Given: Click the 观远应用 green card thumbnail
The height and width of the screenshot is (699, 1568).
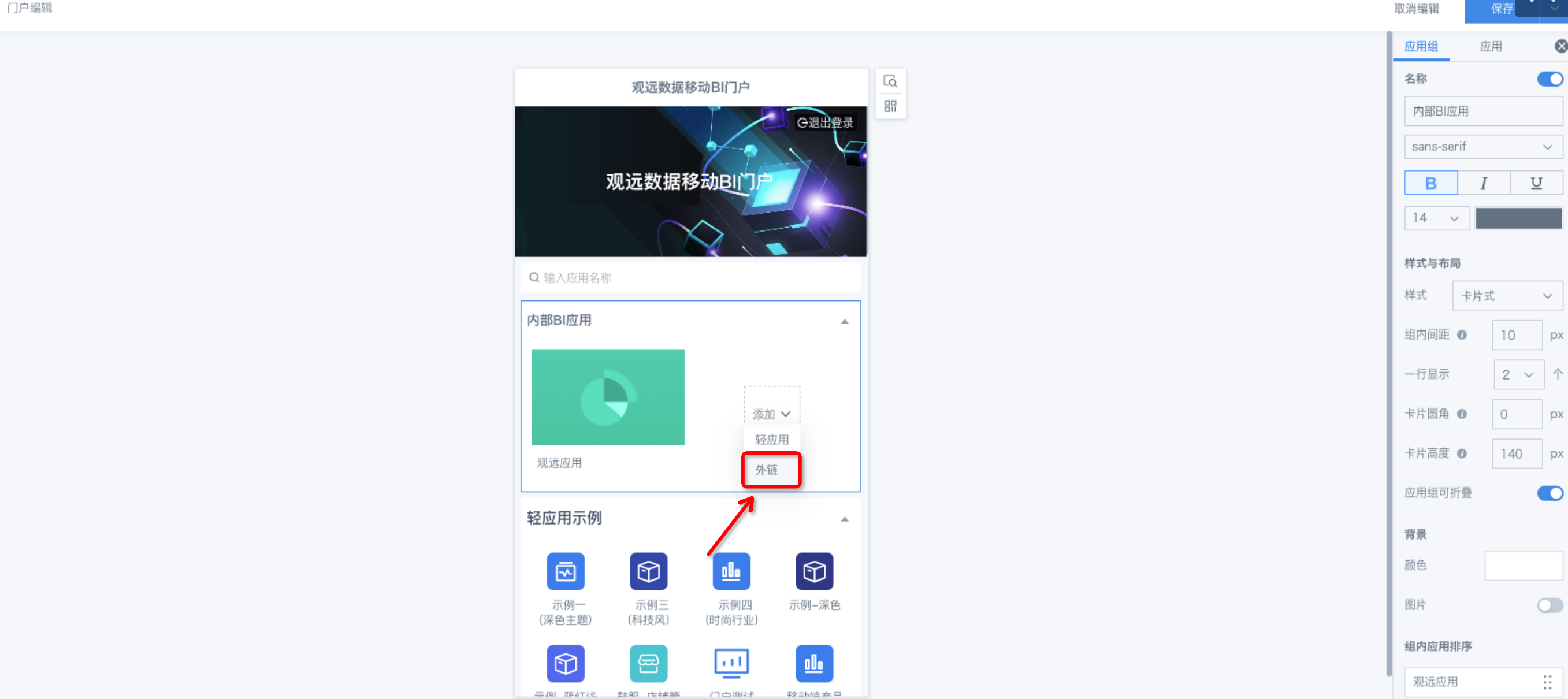Looking at the screenshot, I should tap(608, 397).
